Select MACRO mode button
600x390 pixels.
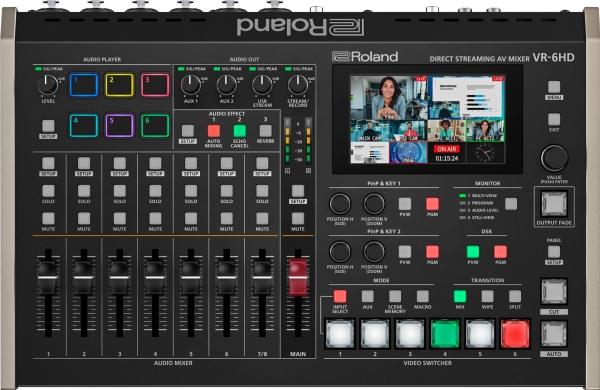point(422,296)
